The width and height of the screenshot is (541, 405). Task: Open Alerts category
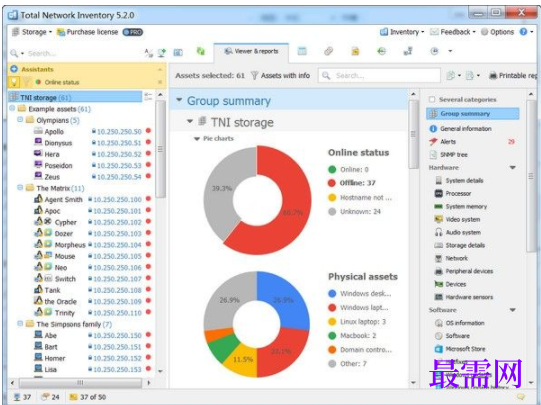point(448,141)
